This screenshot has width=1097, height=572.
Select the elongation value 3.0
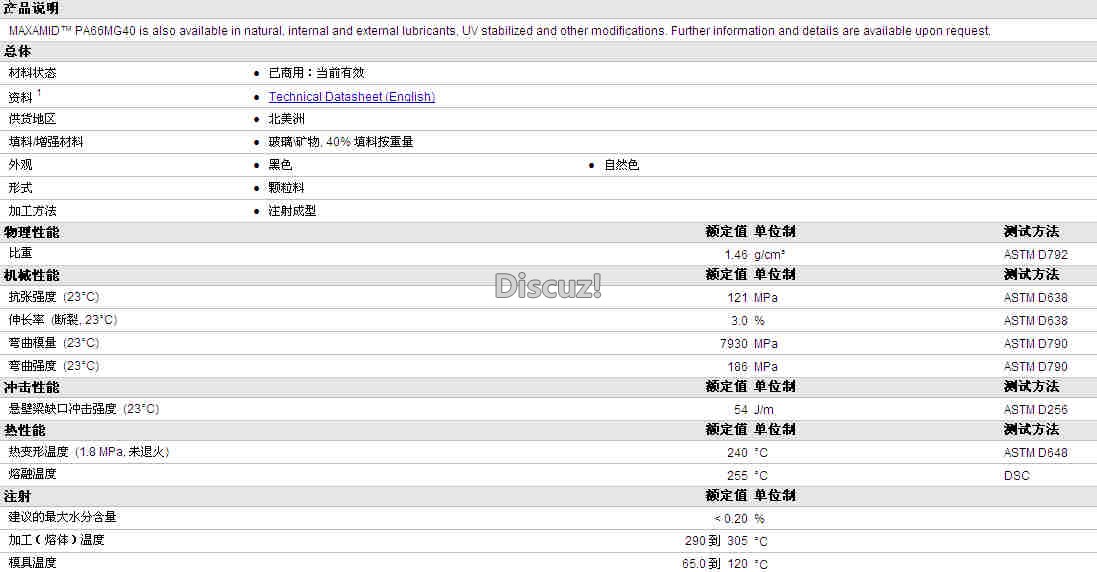(739, 321)
